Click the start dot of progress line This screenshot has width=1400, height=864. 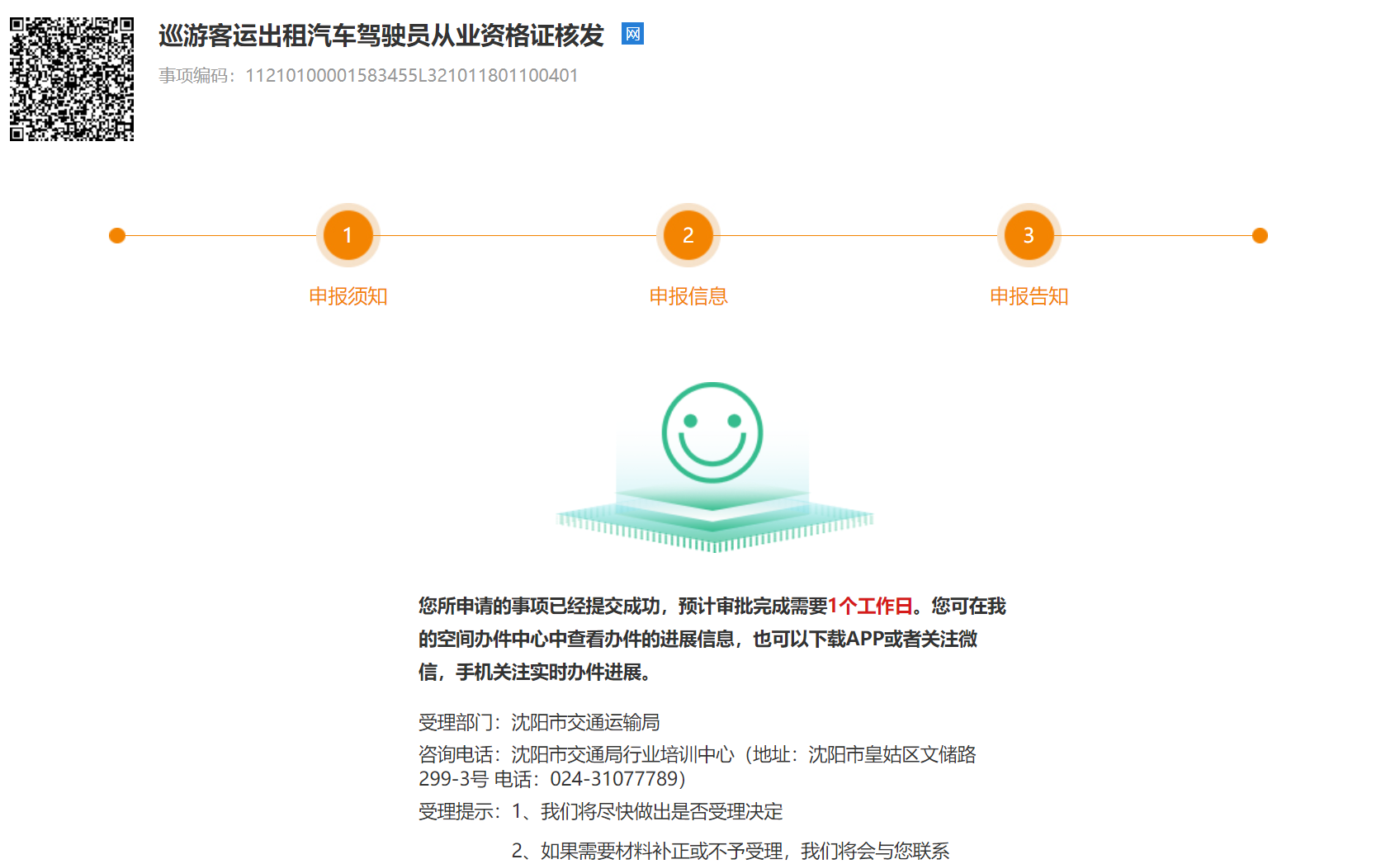117,236
